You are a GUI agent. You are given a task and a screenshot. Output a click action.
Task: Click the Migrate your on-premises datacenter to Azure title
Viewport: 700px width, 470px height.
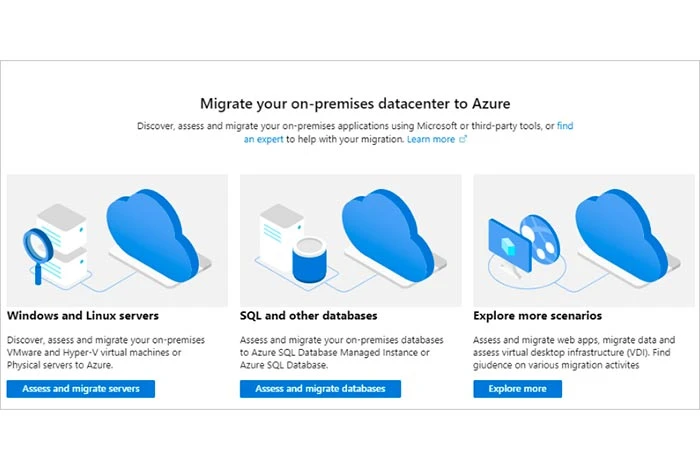[355, 104]
